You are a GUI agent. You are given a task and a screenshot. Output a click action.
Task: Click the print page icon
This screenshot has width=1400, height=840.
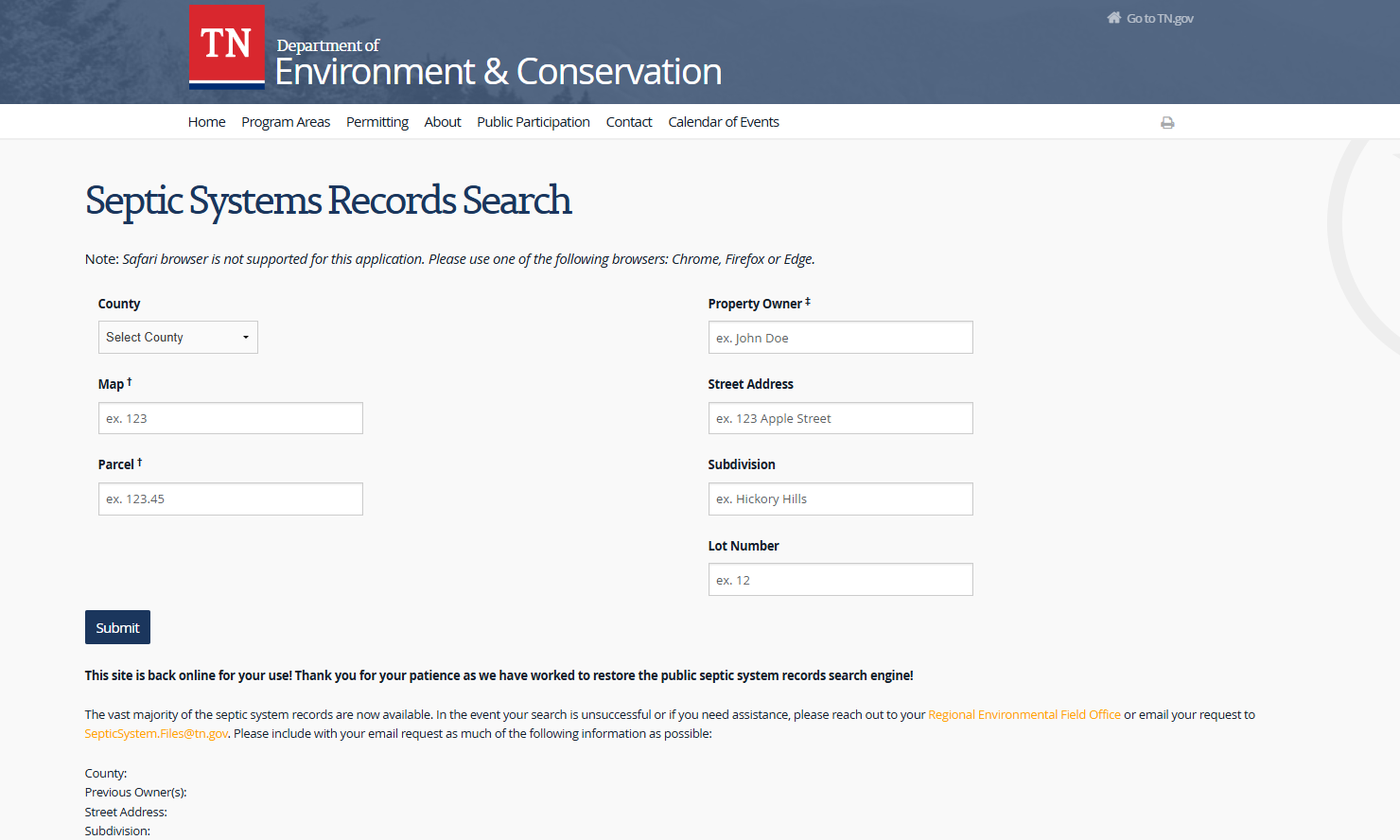tap(1167, 123)
